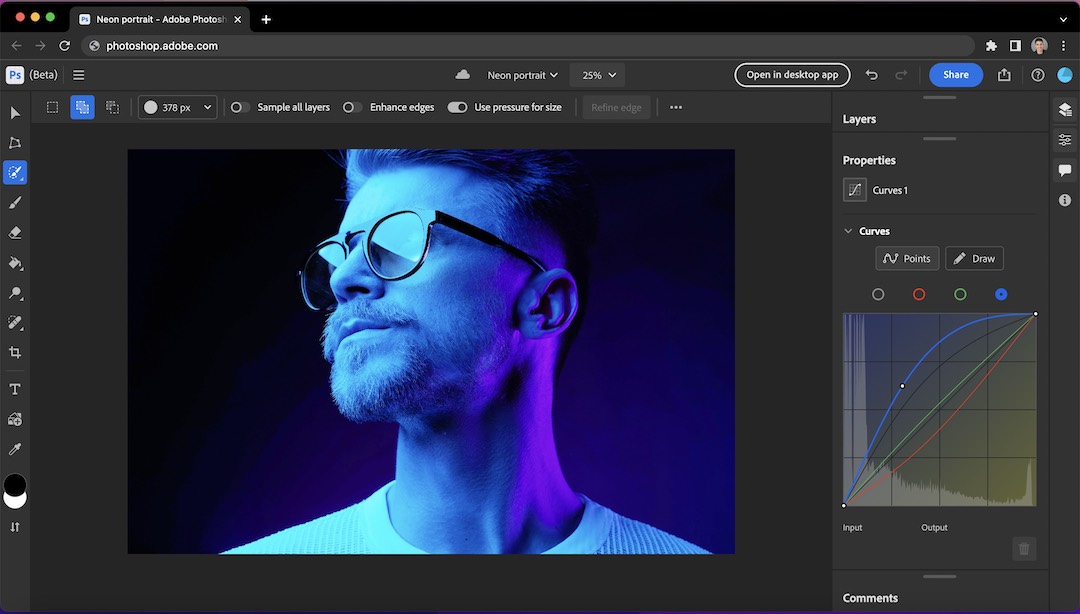Collapse the Curves section chevron

pyautogui.click(x=848, y=231)
